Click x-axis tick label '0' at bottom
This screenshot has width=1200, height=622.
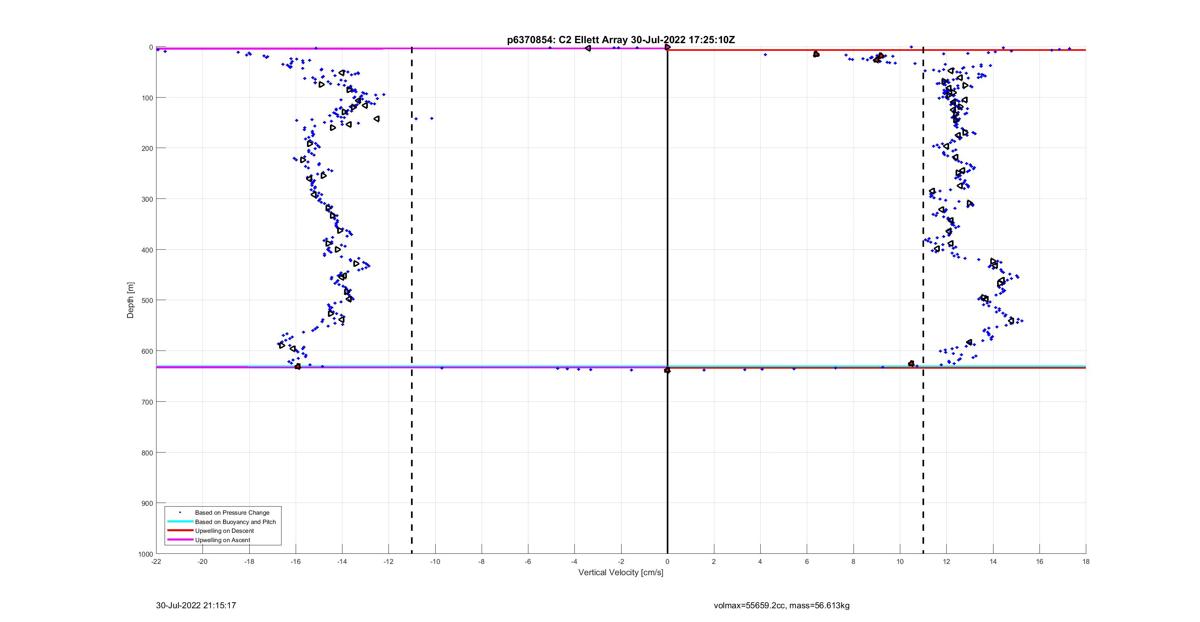(x=668, y=562)
